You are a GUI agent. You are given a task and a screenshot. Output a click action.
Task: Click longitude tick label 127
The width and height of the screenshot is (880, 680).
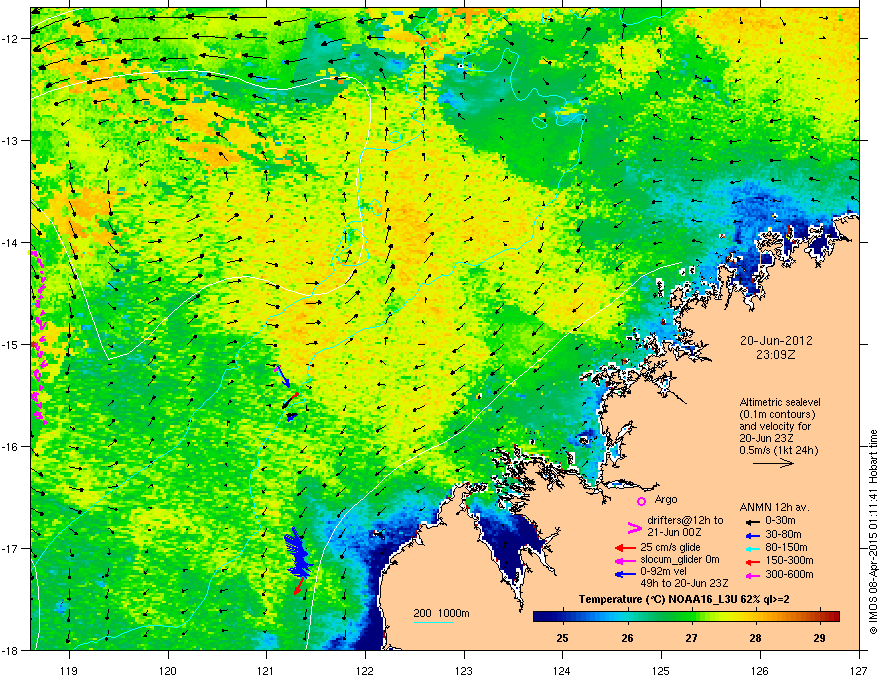(x=859, y=671)
